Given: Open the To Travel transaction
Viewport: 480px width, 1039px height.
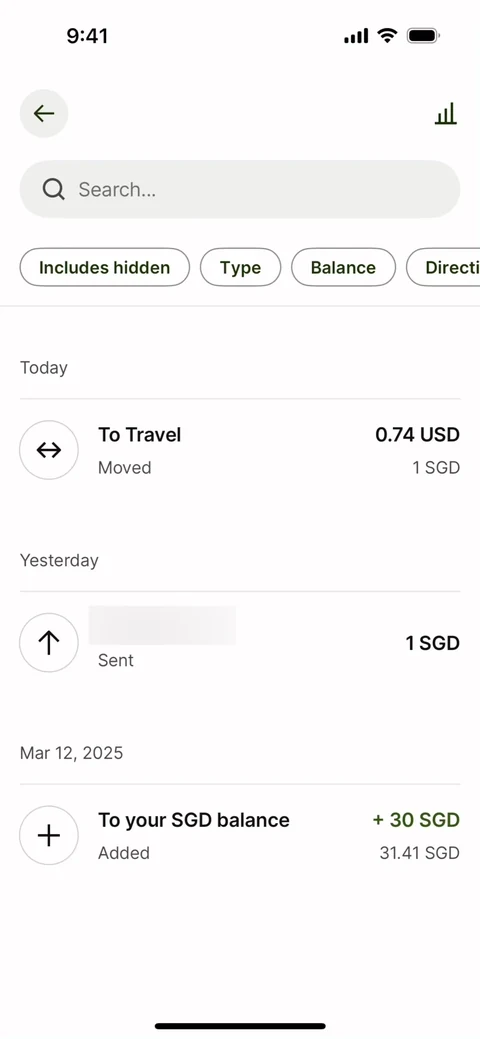Looking at the screenshot, I should point(240,450).
